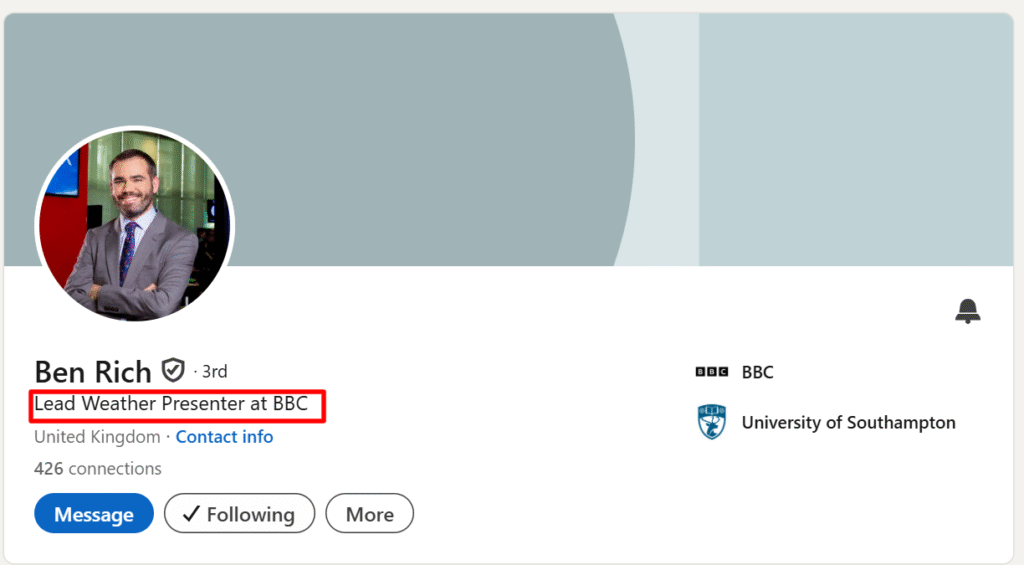Open the BBC company name link
The width and height of the screenshot is (1024, 565).
[x=757, y=372]
